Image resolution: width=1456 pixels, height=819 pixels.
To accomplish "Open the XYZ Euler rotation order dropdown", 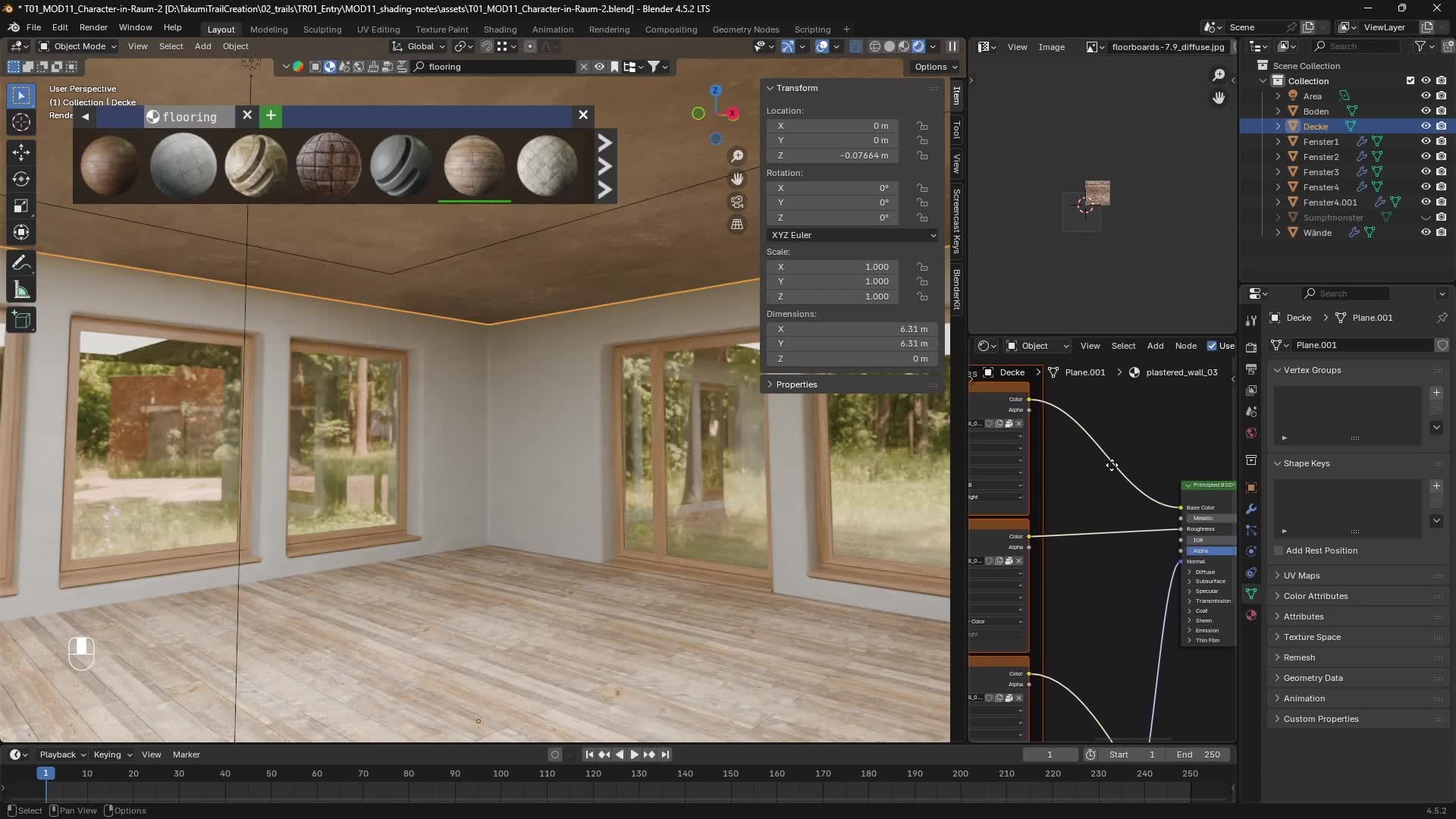I will [x=851, y=235].
